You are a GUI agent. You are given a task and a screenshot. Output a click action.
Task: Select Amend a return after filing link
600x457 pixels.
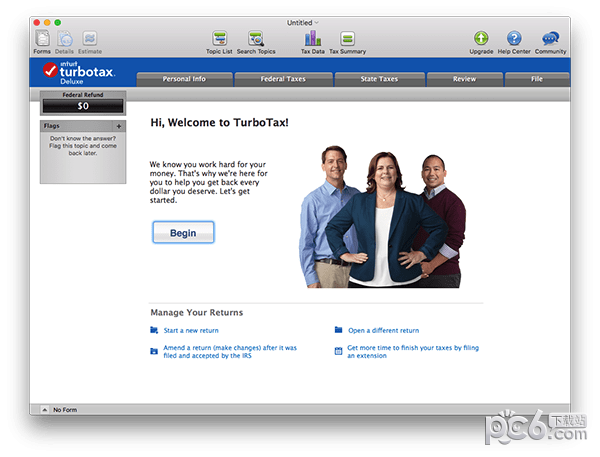[x=230, y=351]
